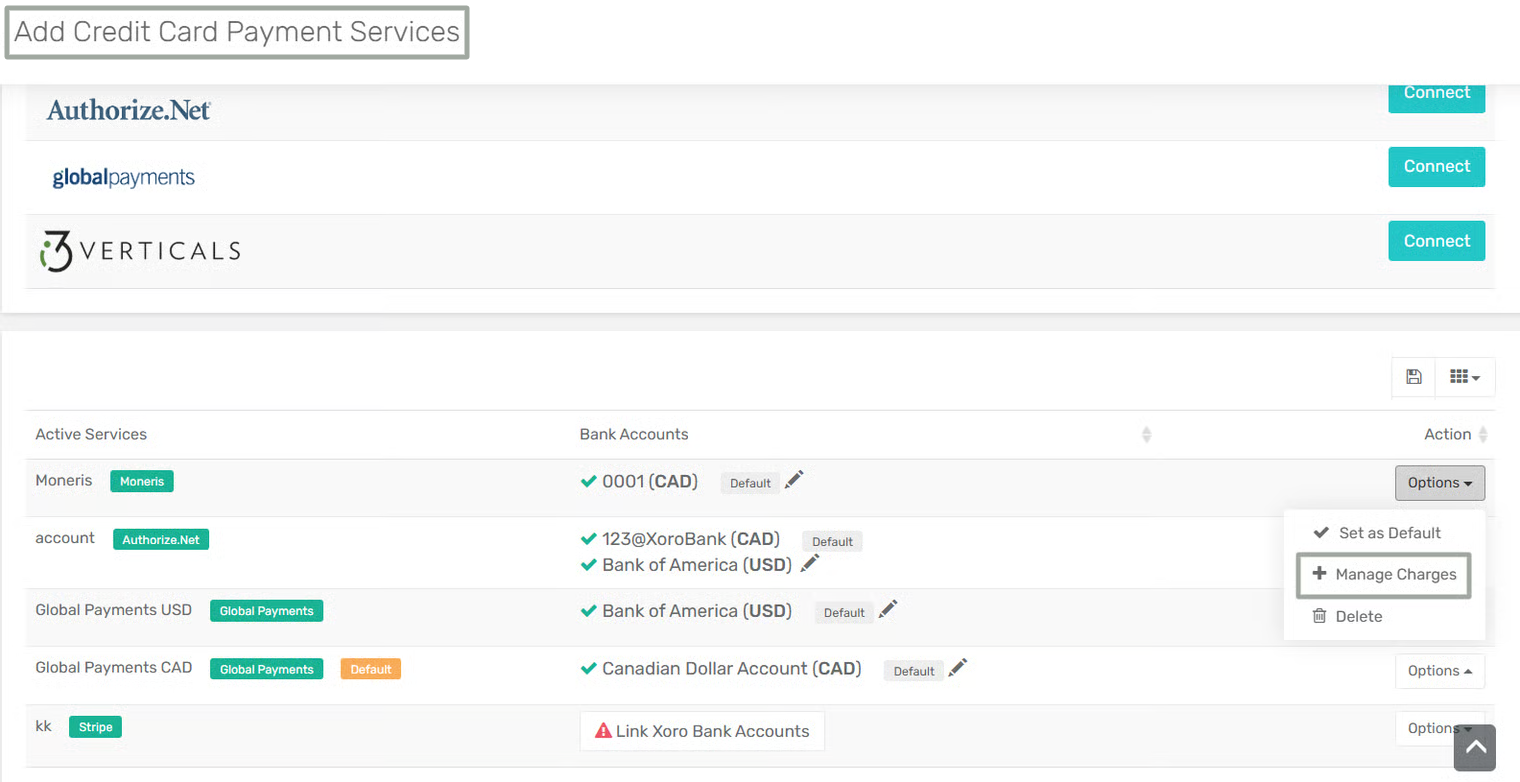The image size is (1520, 782).
Task: Collapse the Moneris Options dropdown
Action: click(x=1439, y=483)
